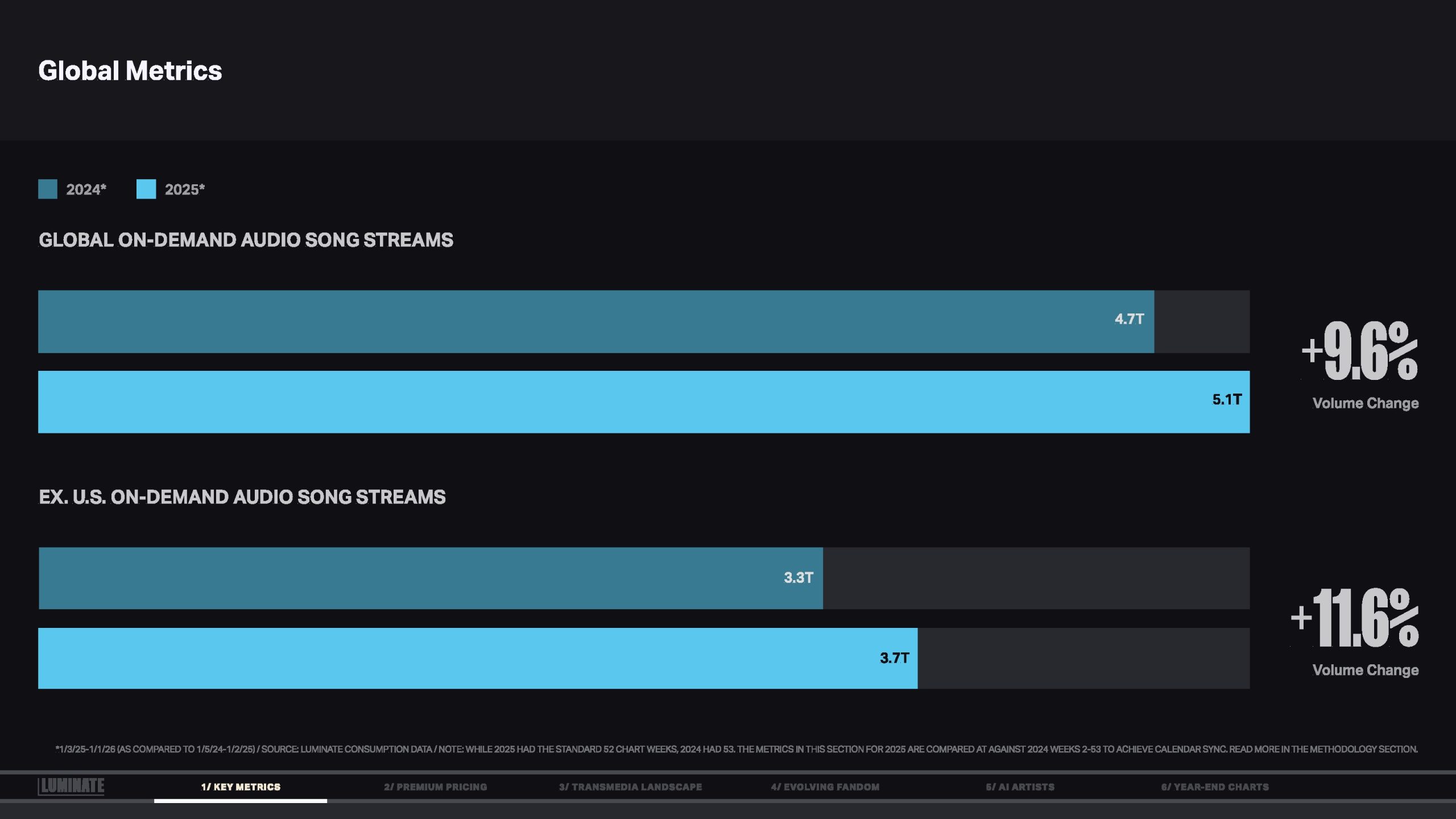Click the 4.7T bar value label
The image size is (1456, 819).
coord(1129,319)
